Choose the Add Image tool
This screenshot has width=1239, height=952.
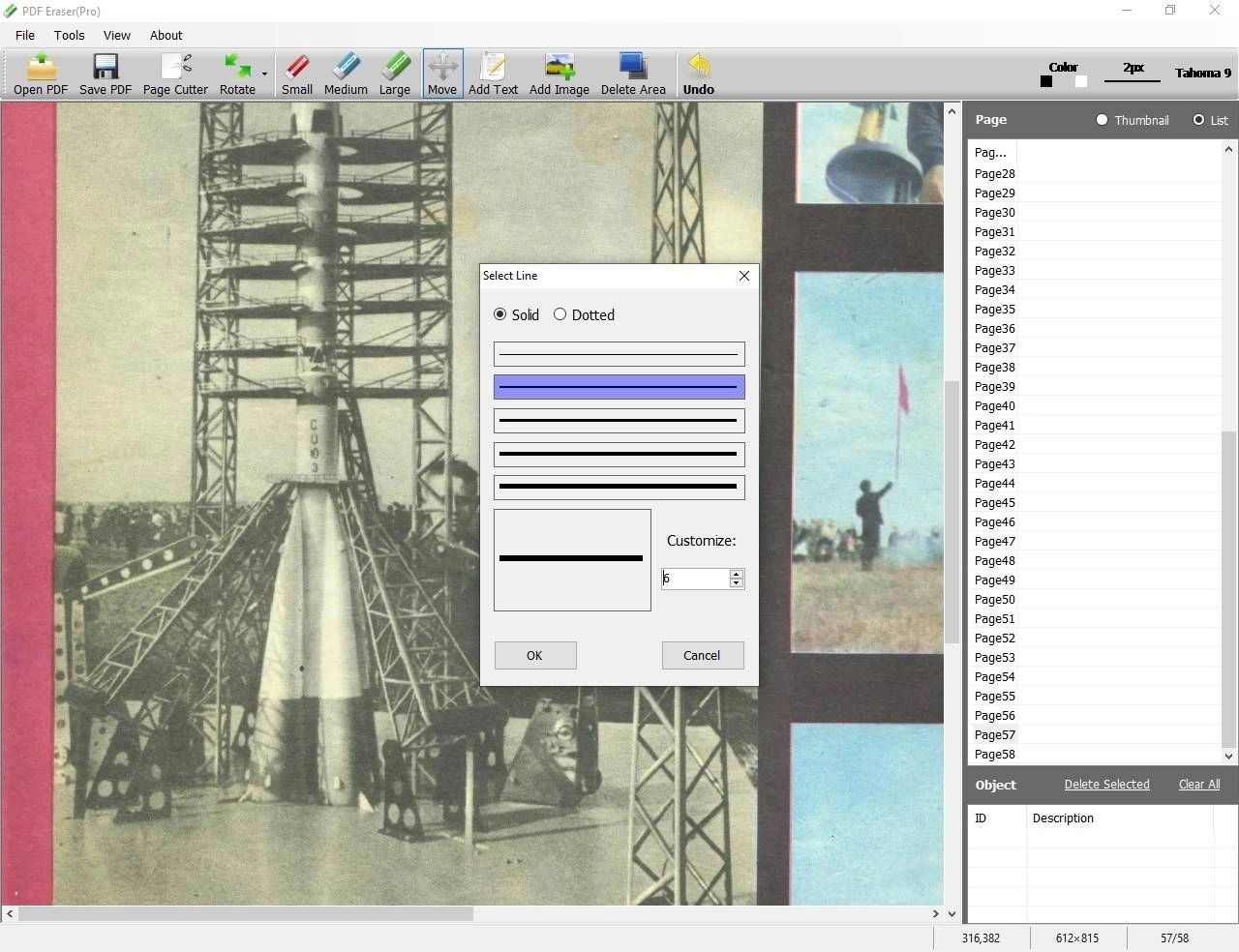pyautogui.click(x=559, y=74)
